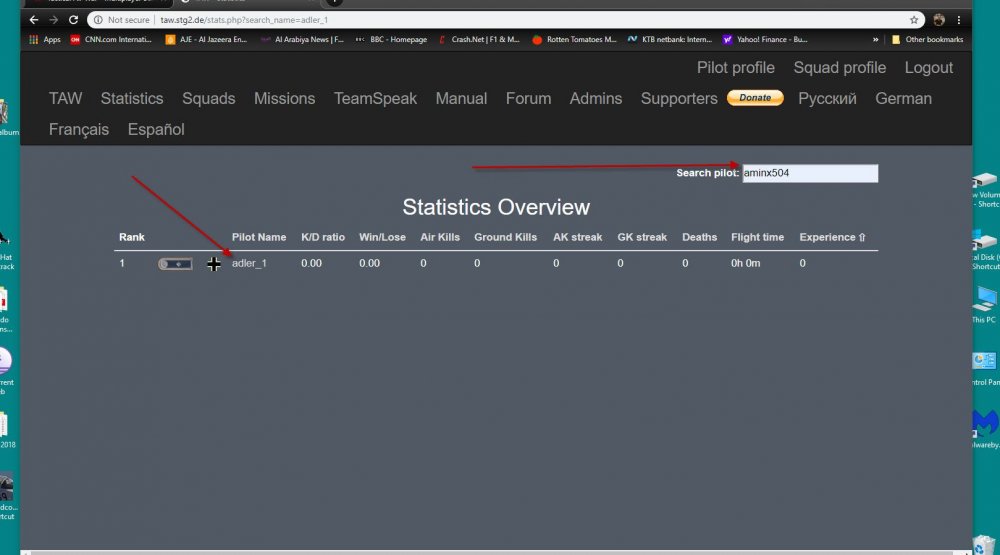
Task: Click Logout link
Action: click(x=929, y=68)
